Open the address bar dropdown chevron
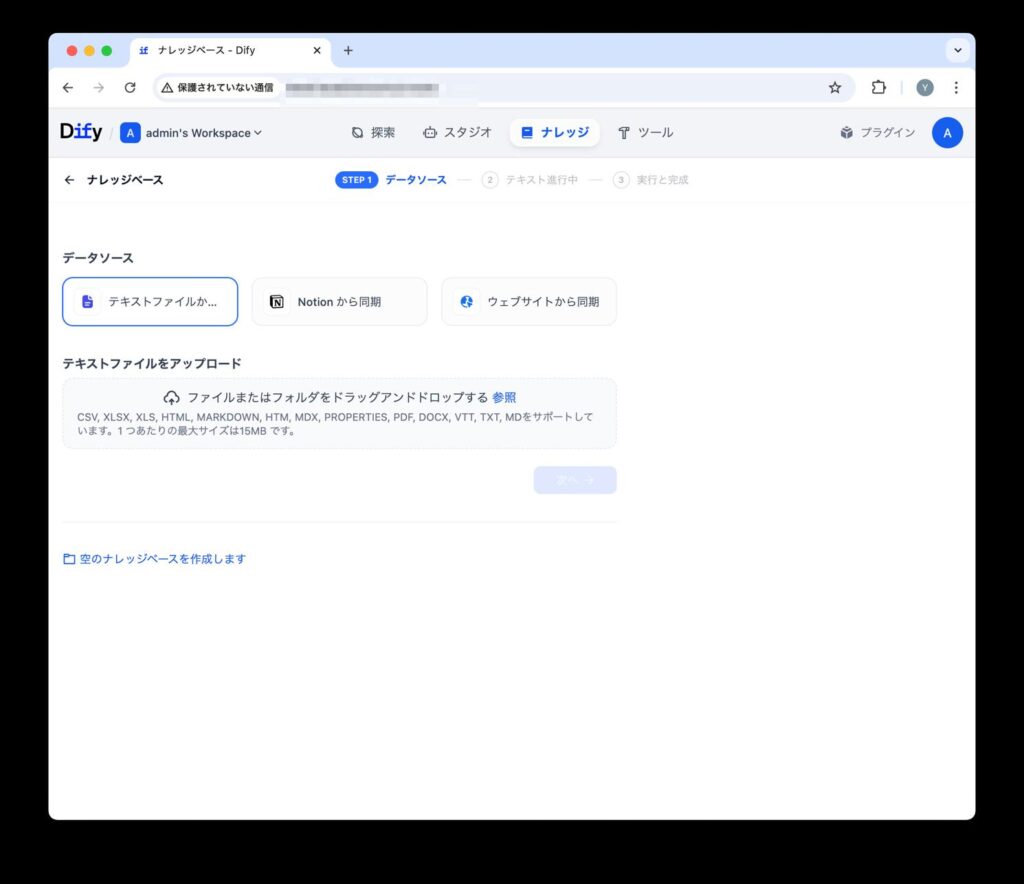This screenshot has height=884, width=1024. click(x=958, y=50)
